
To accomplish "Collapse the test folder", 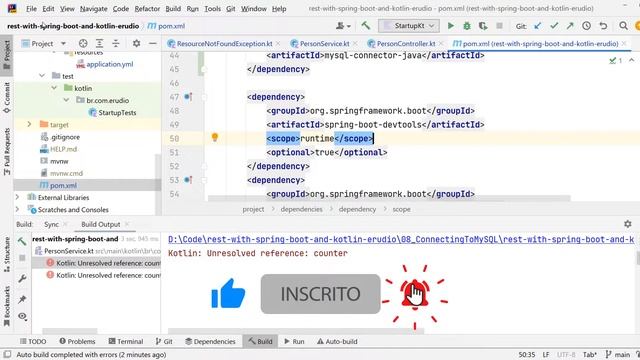I will tap(42, 76).
